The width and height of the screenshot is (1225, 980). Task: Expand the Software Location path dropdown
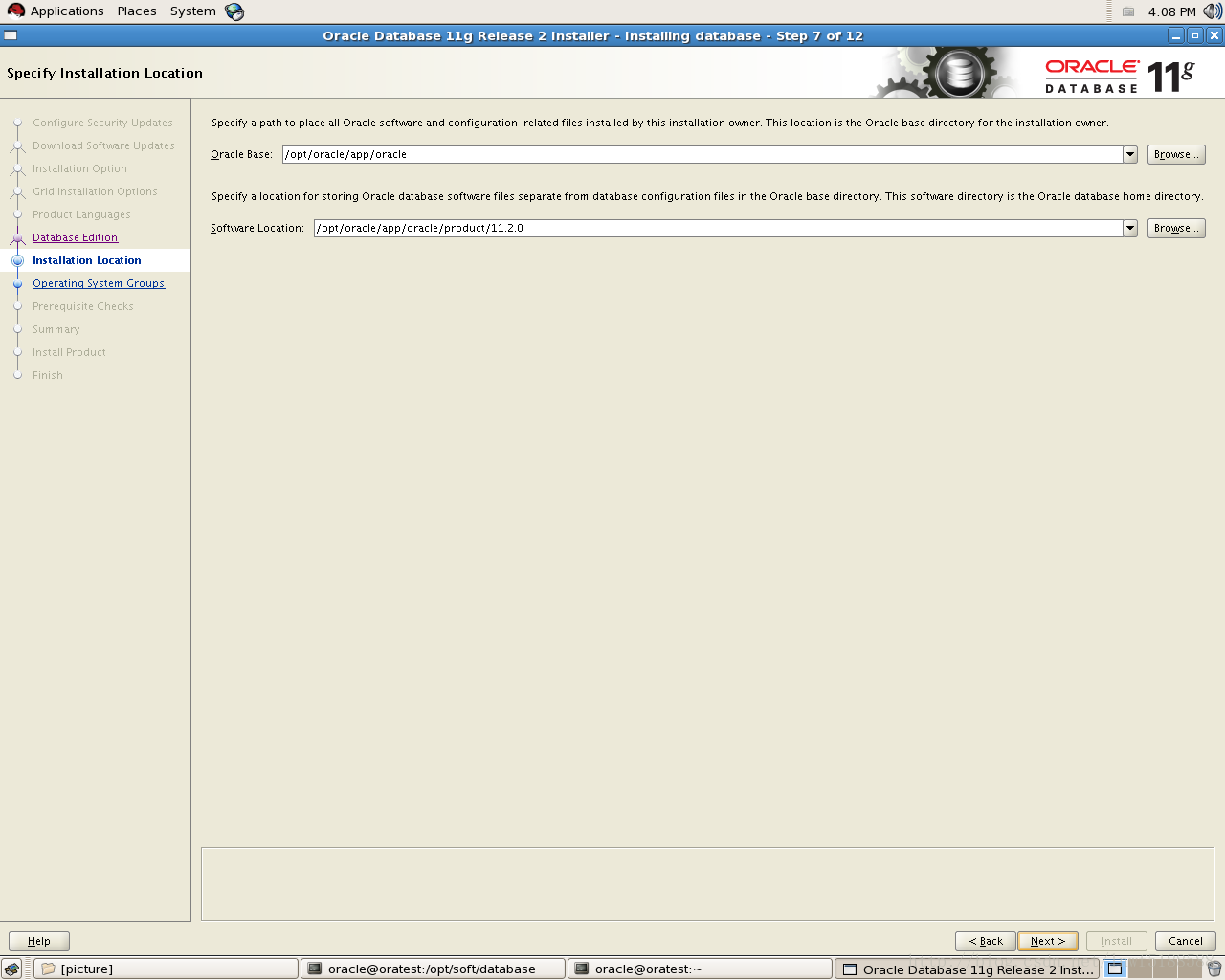click(x=1130, y=228)
